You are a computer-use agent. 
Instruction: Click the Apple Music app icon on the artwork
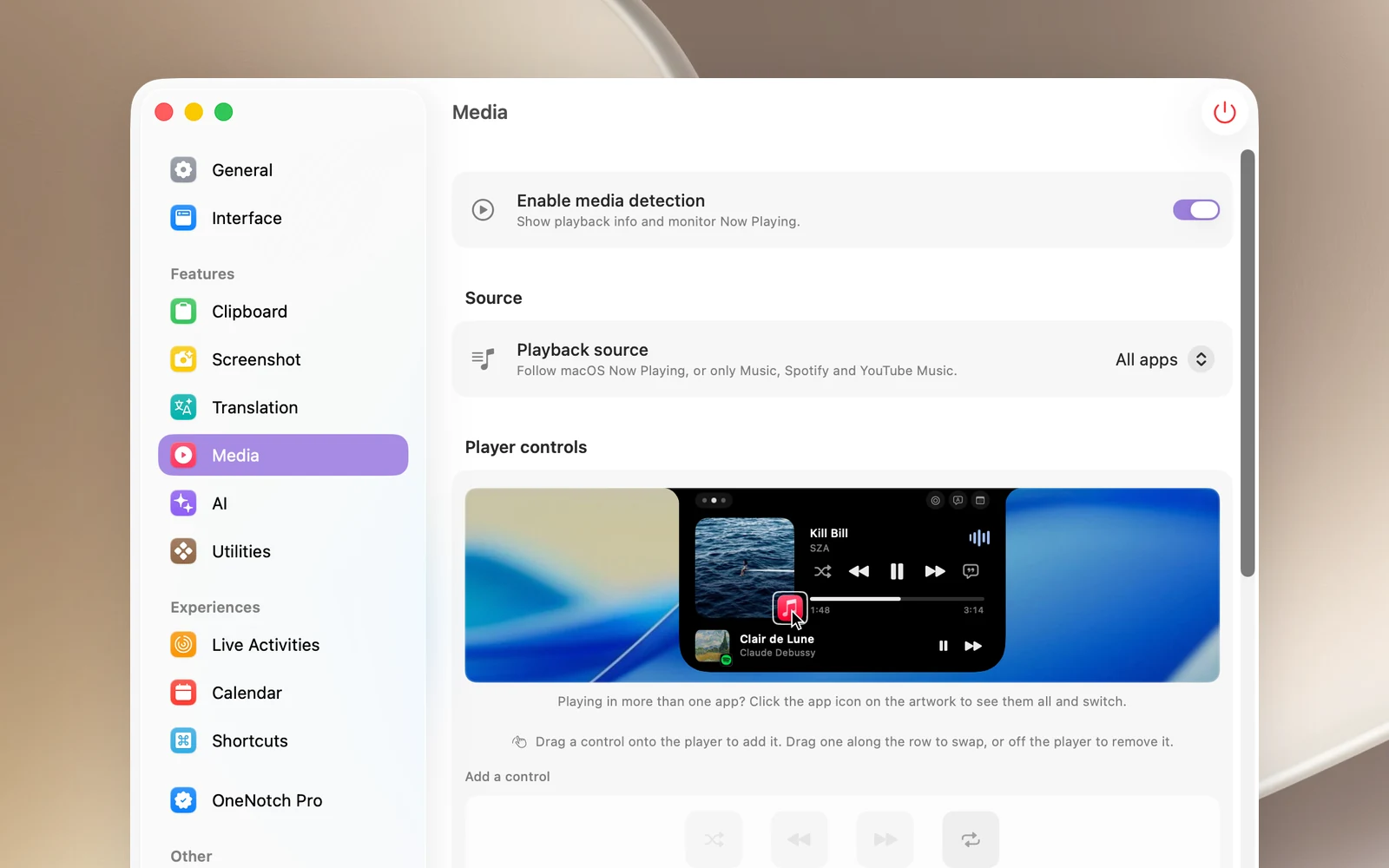coord(789,608)
